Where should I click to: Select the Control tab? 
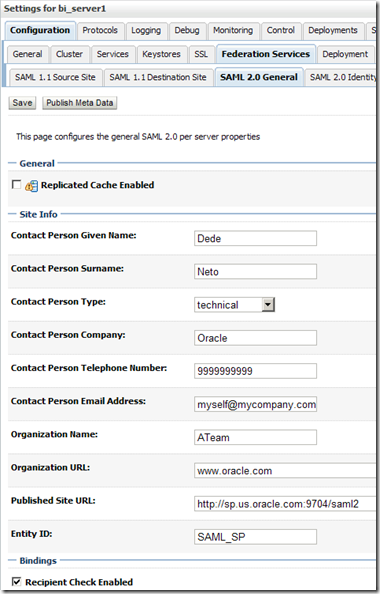coord(280,30)
